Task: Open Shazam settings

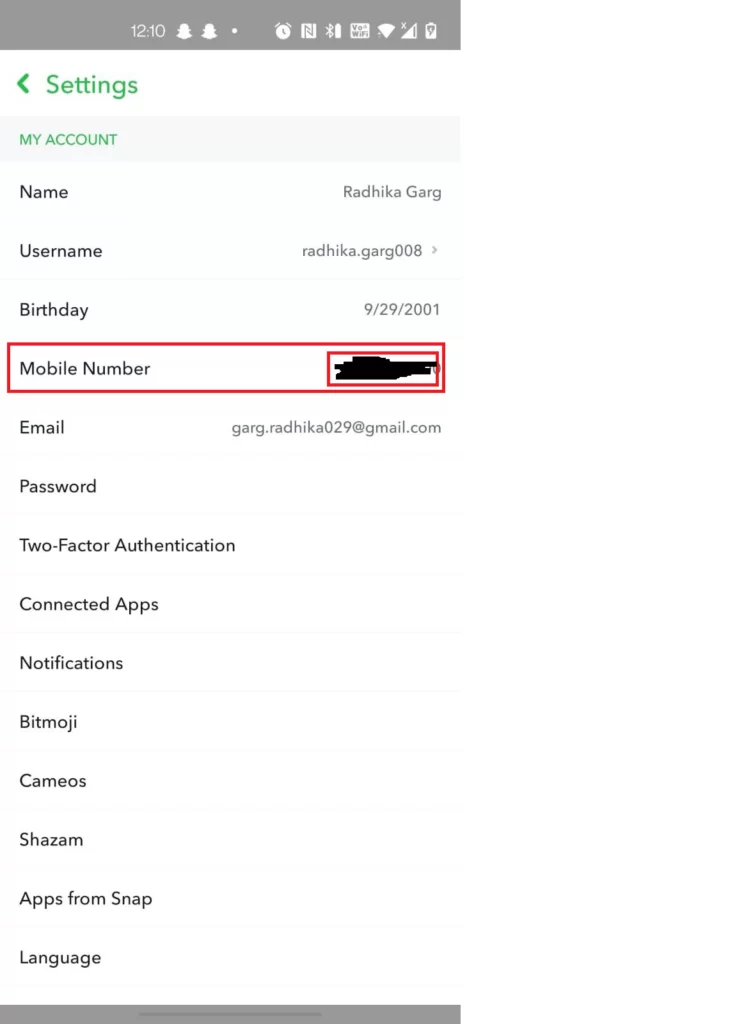Action: (230, 839)
